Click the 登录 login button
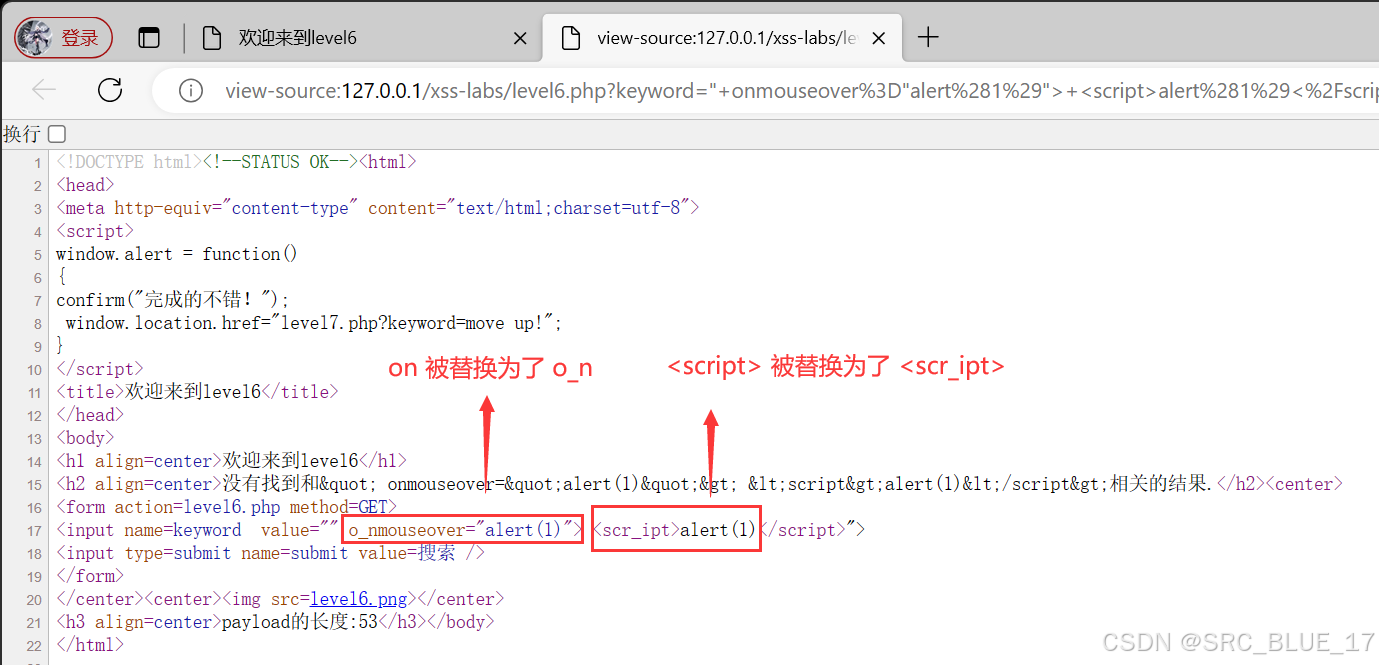Viewport: 1379px width, 665px height. [x=63, y=37]
